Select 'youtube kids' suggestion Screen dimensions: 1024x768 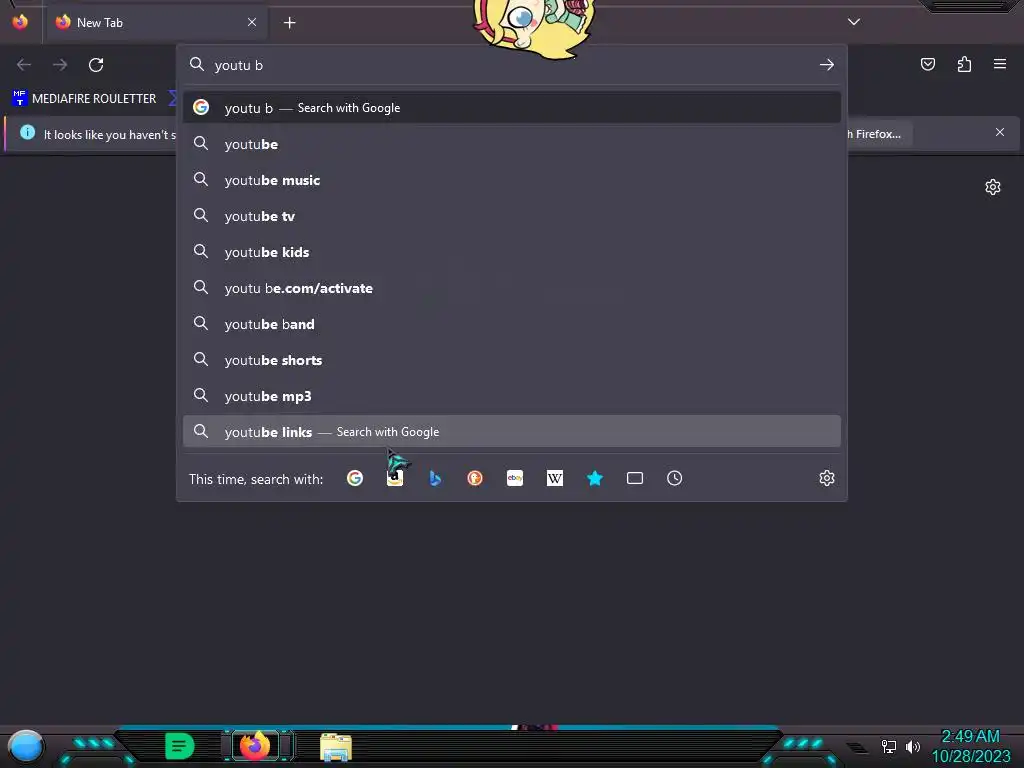click(x=511, y=251)
